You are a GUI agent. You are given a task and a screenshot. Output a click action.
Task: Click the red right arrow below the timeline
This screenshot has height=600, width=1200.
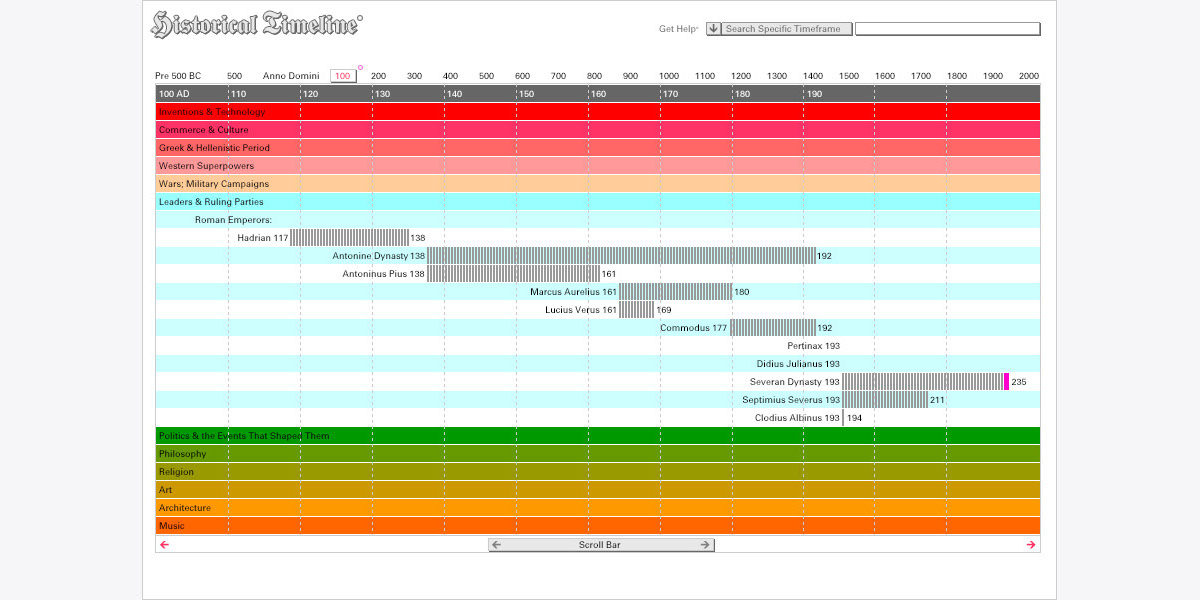point(1031,545)
